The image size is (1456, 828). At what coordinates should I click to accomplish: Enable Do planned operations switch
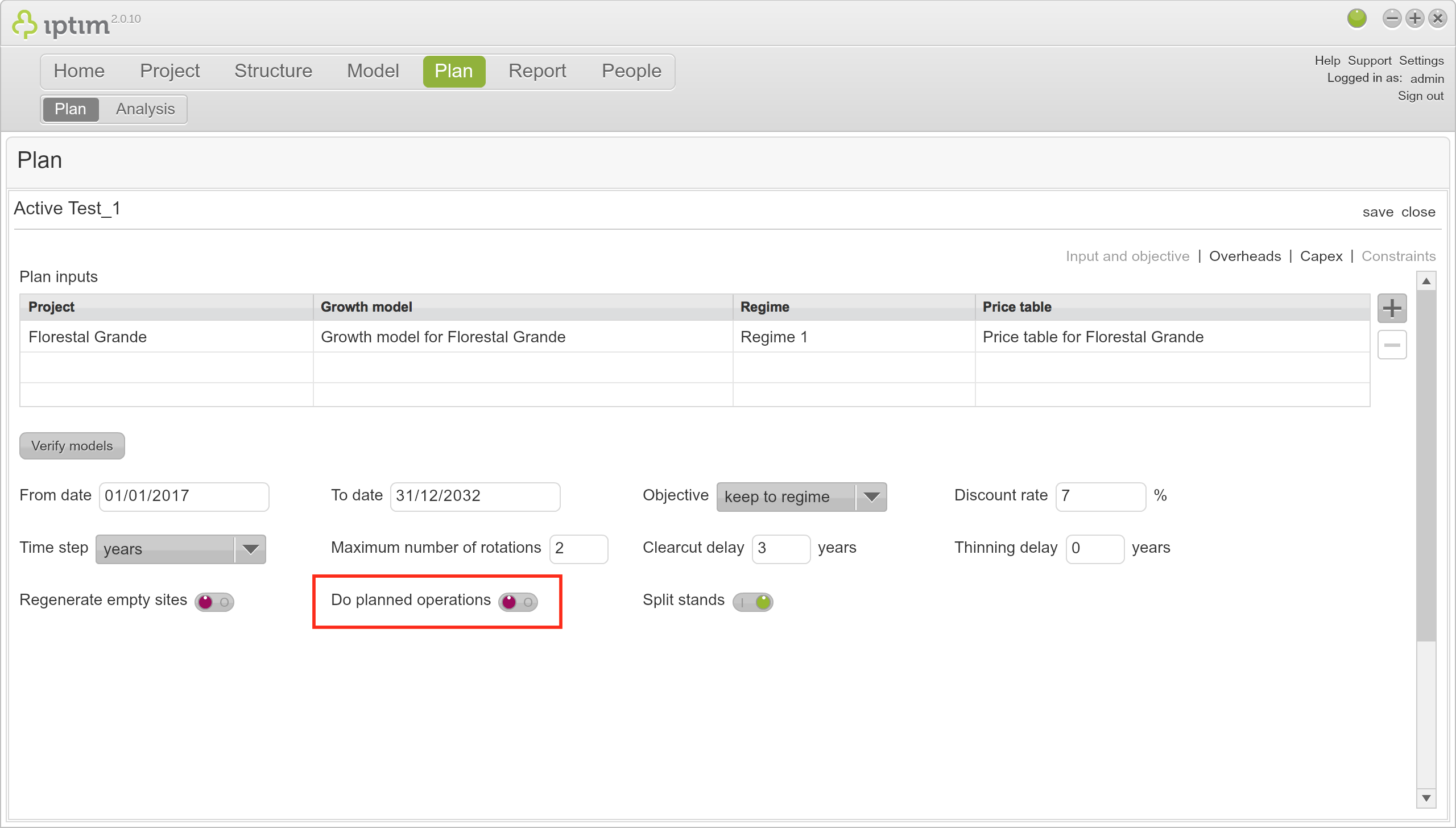click(x=518, y=602)
